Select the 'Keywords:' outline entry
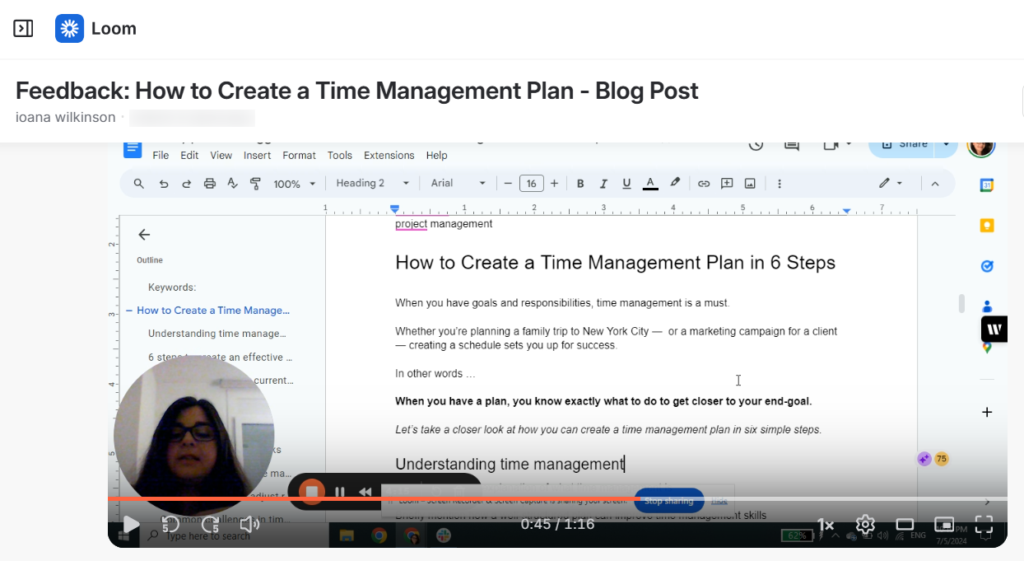 click(x=172, y=287)
